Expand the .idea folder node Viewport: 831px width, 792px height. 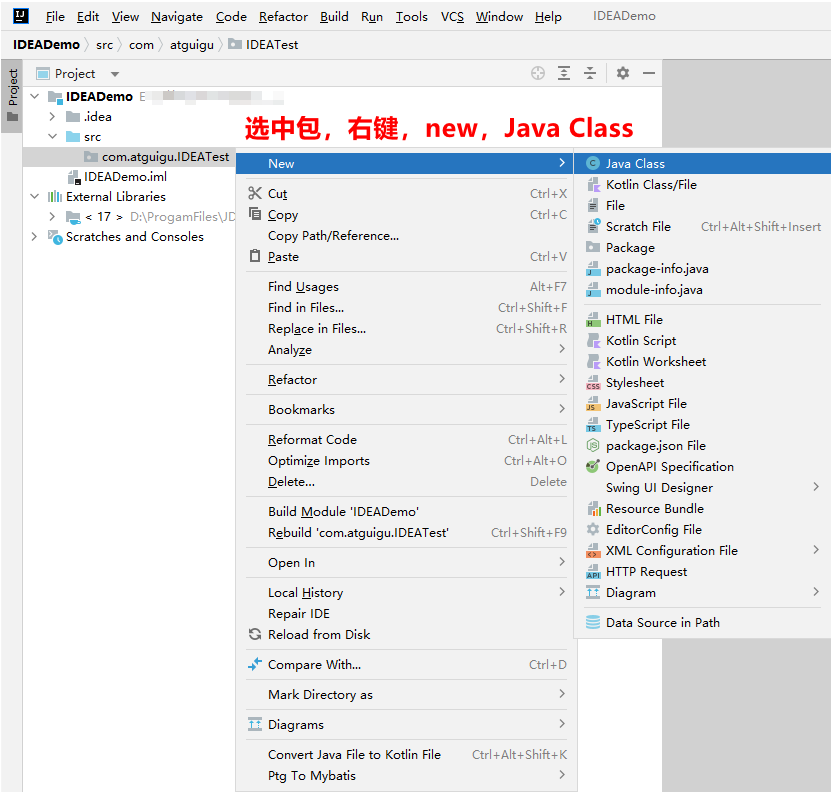[52, 116]
